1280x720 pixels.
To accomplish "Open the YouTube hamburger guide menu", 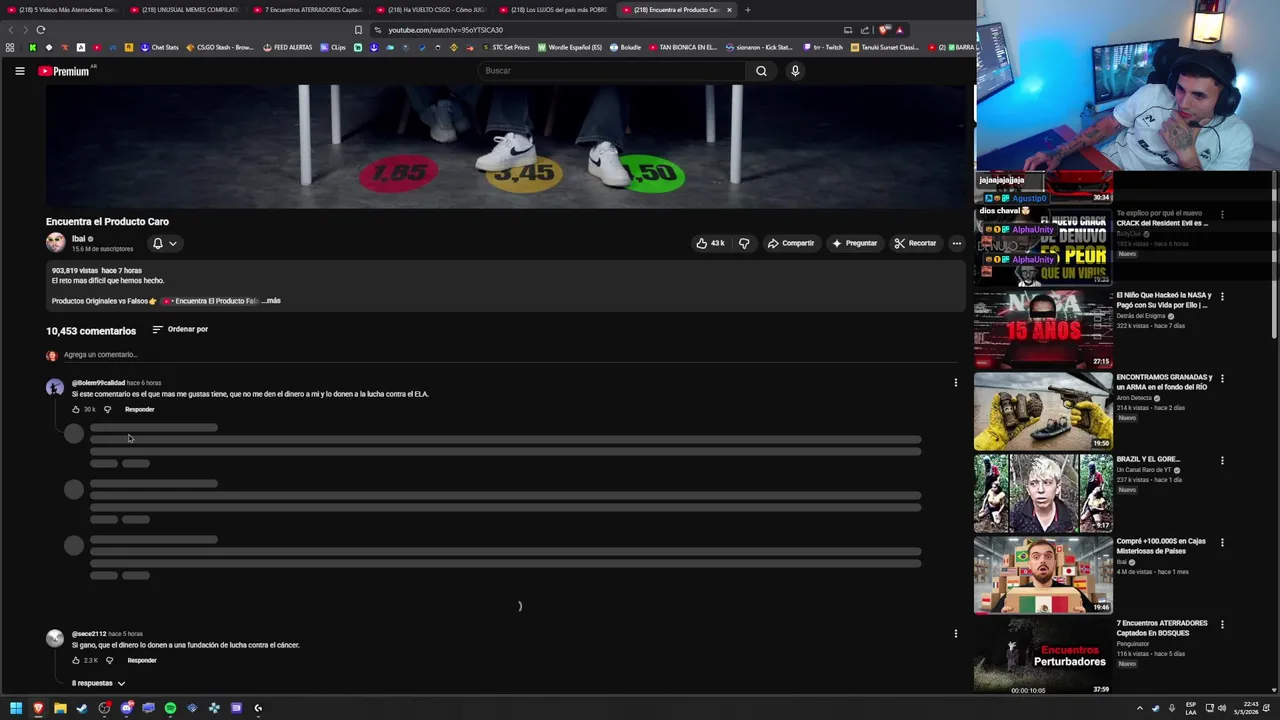I will click(x=19, y=71).
